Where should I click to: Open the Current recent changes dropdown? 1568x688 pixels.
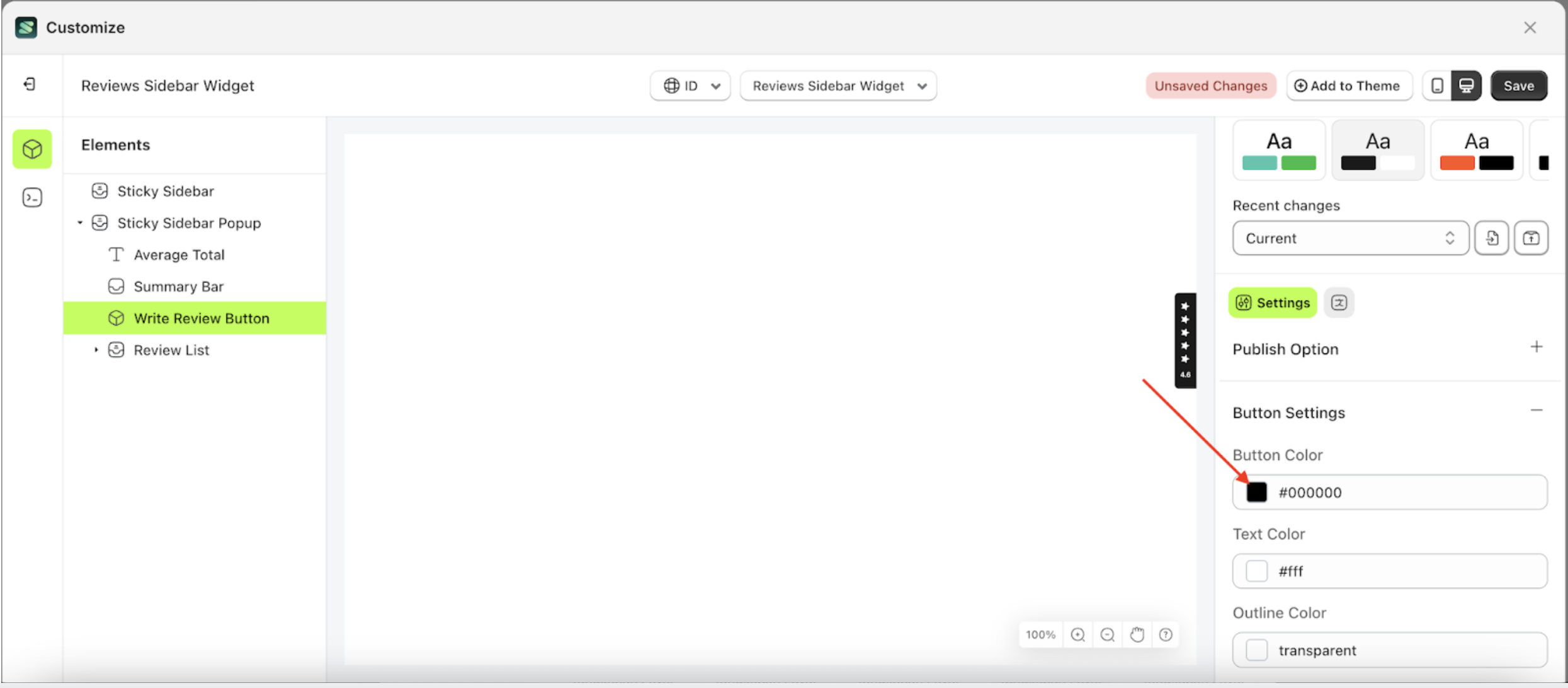point(1349,238)
